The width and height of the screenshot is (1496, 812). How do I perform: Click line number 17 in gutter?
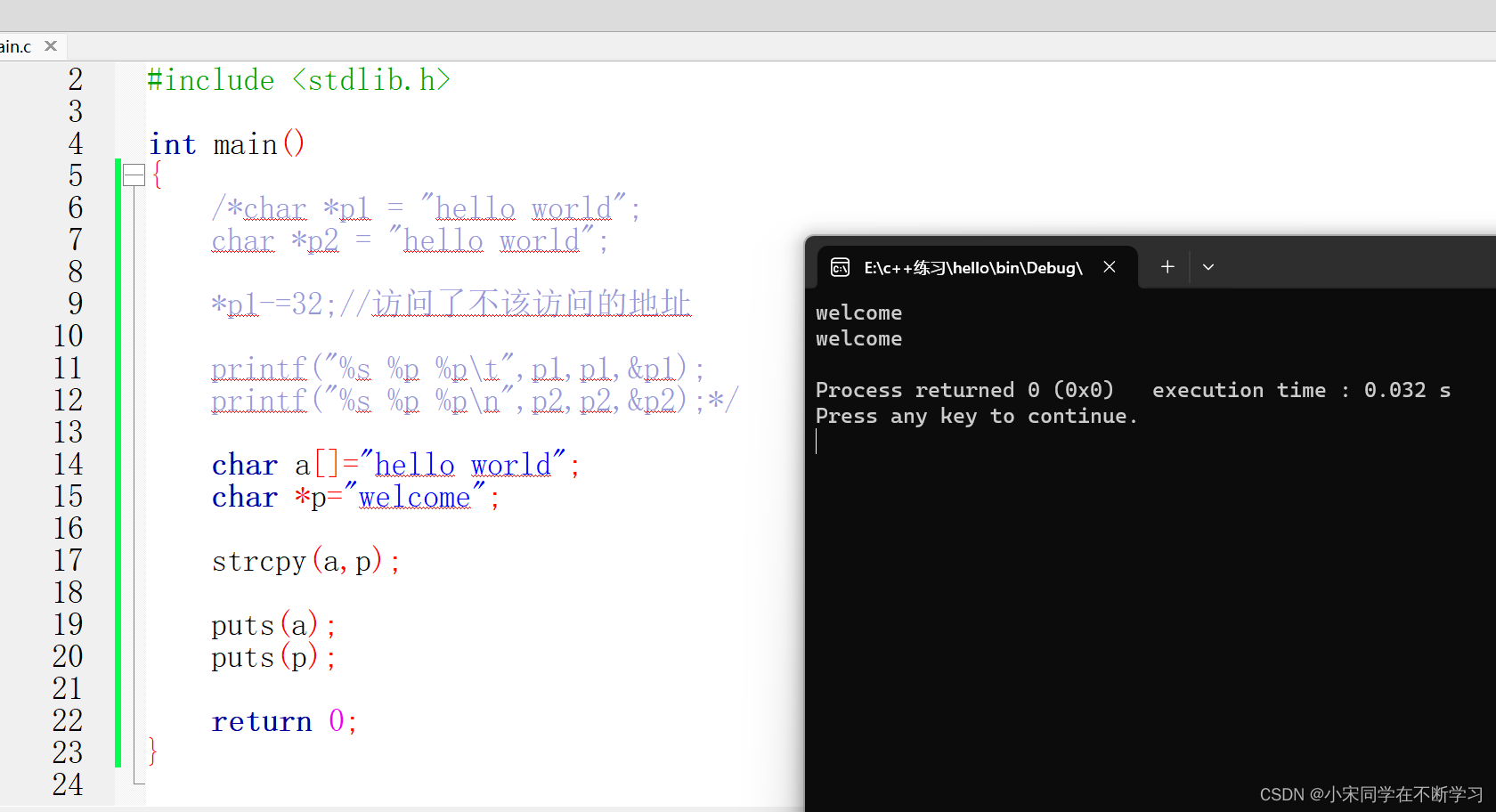click(68, 560)
